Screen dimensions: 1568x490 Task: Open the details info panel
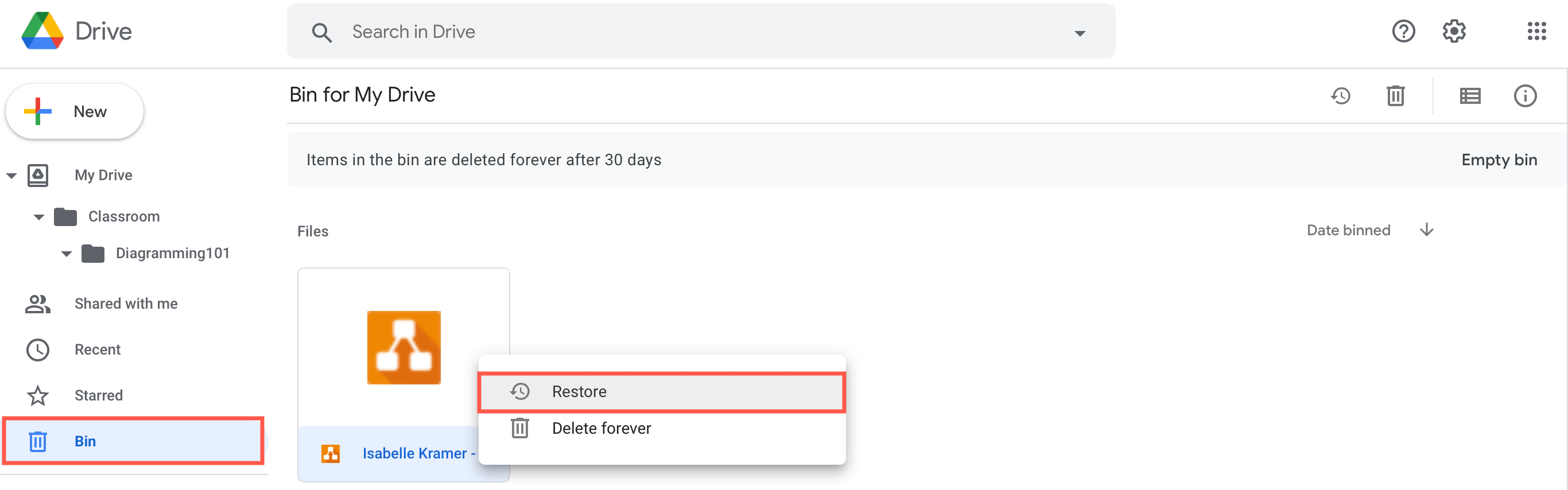[x=1524, y=96]
